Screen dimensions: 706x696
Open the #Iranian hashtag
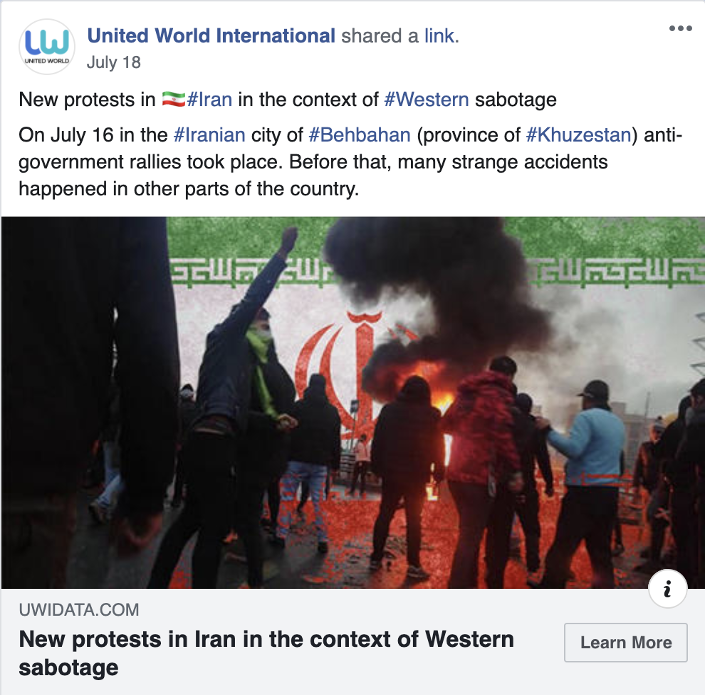(x=209, y=135)
